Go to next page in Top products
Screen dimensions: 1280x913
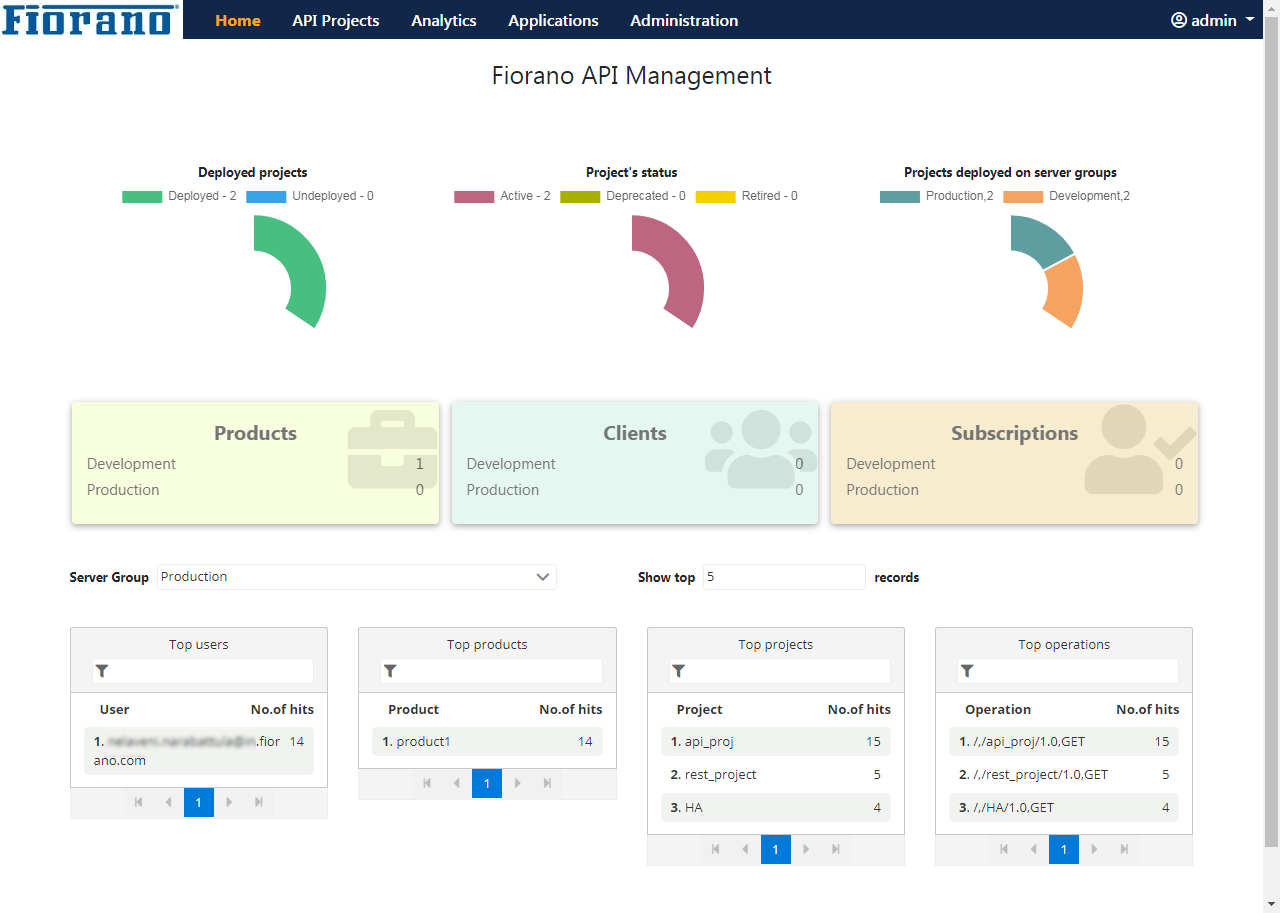517,783
